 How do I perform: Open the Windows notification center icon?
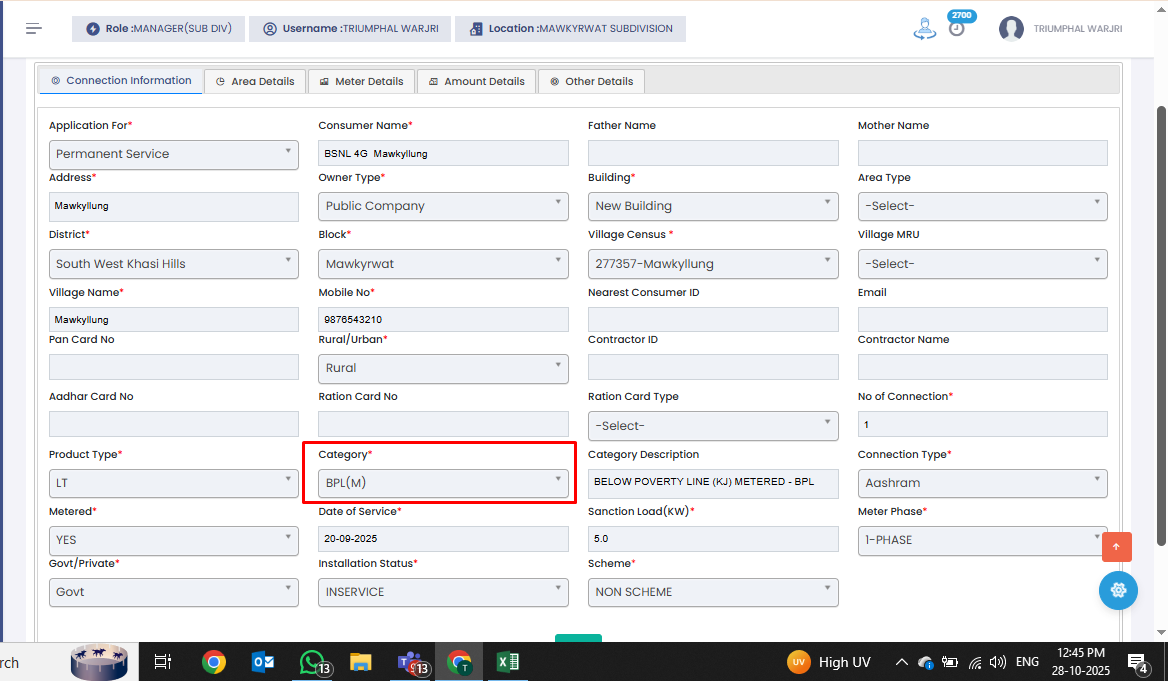(x=1137, y=662)
